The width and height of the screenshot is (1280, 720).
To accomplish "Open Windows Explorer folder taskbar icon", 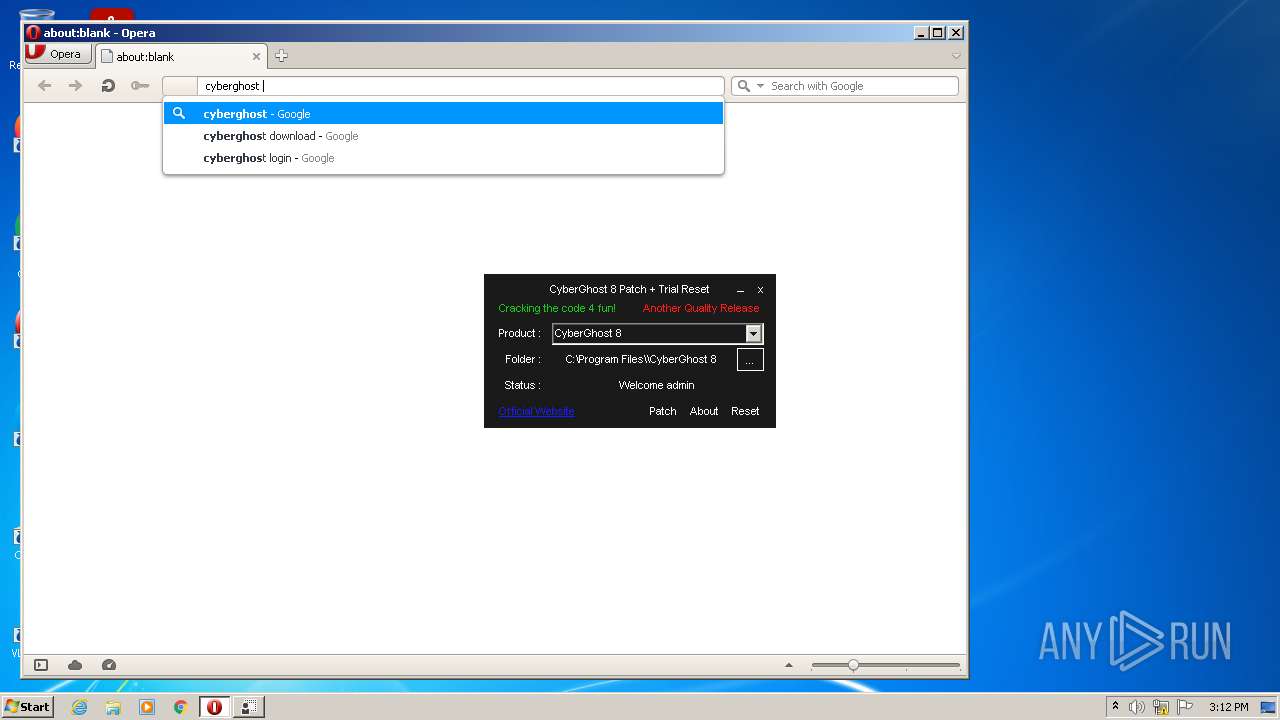I will click(x=113, y=707).
